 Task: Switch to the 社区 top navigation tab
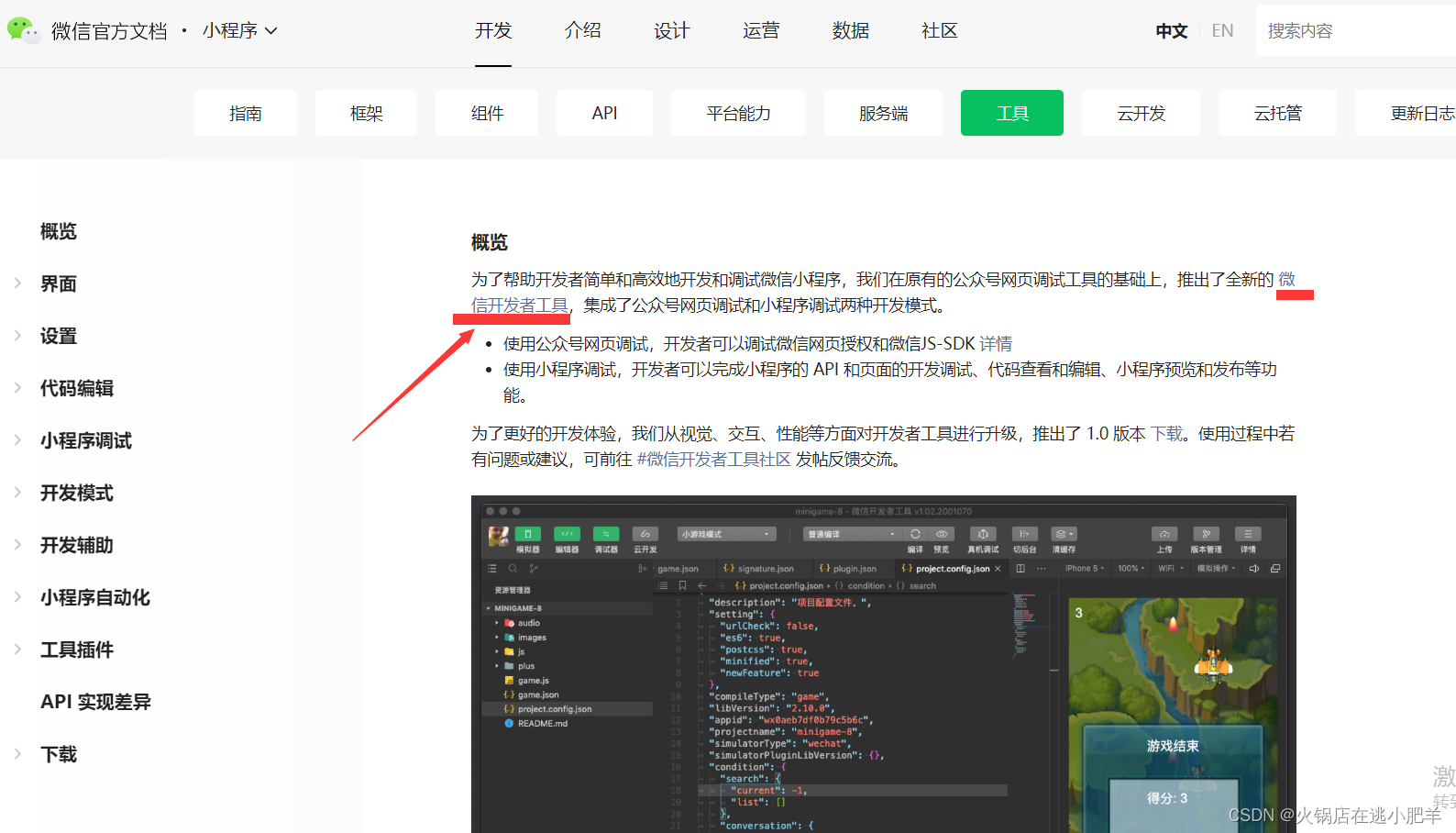(x=940, y=30)
